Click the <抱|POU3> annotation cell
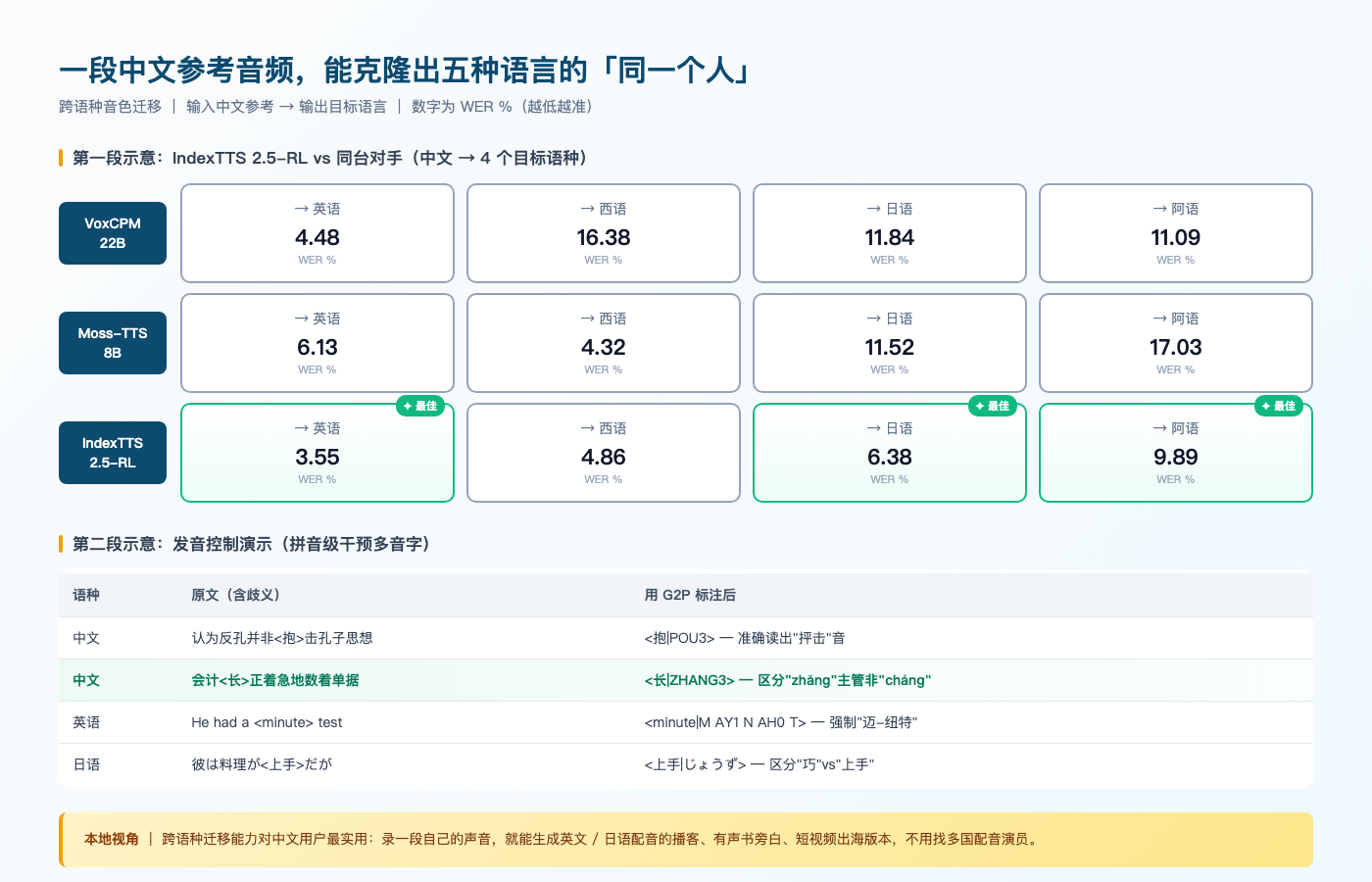This screenshot has width=1372, height=882. pos(745,638)
